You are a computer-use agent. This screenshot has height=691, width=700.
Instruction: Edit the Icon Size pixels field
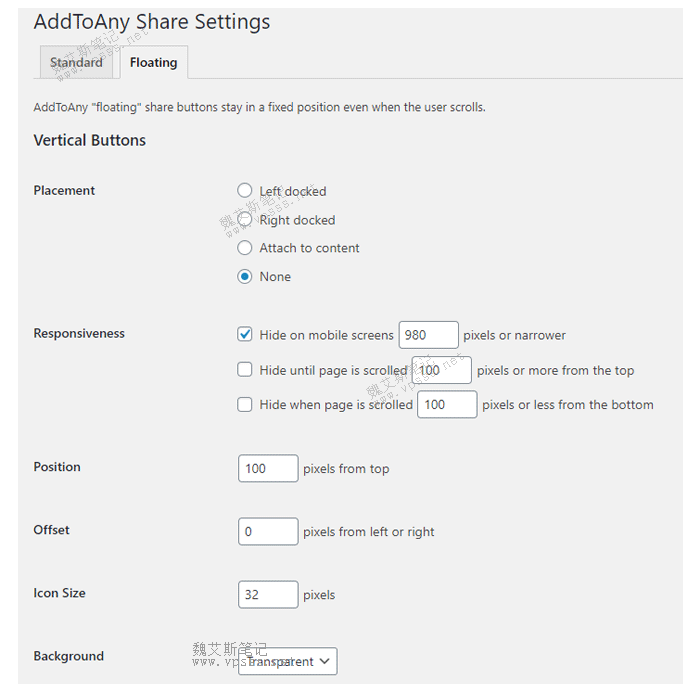coord(268,594)
